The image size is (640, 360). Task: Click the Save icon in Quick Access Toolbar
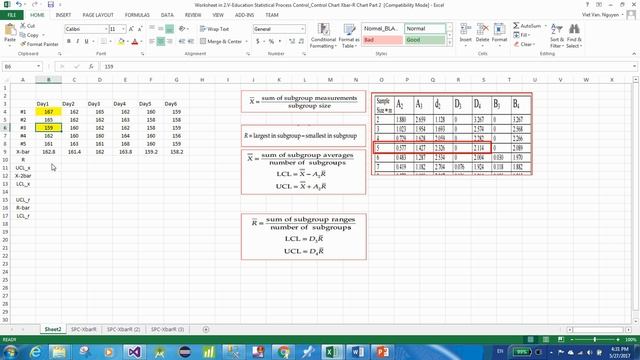click(51, 5)
